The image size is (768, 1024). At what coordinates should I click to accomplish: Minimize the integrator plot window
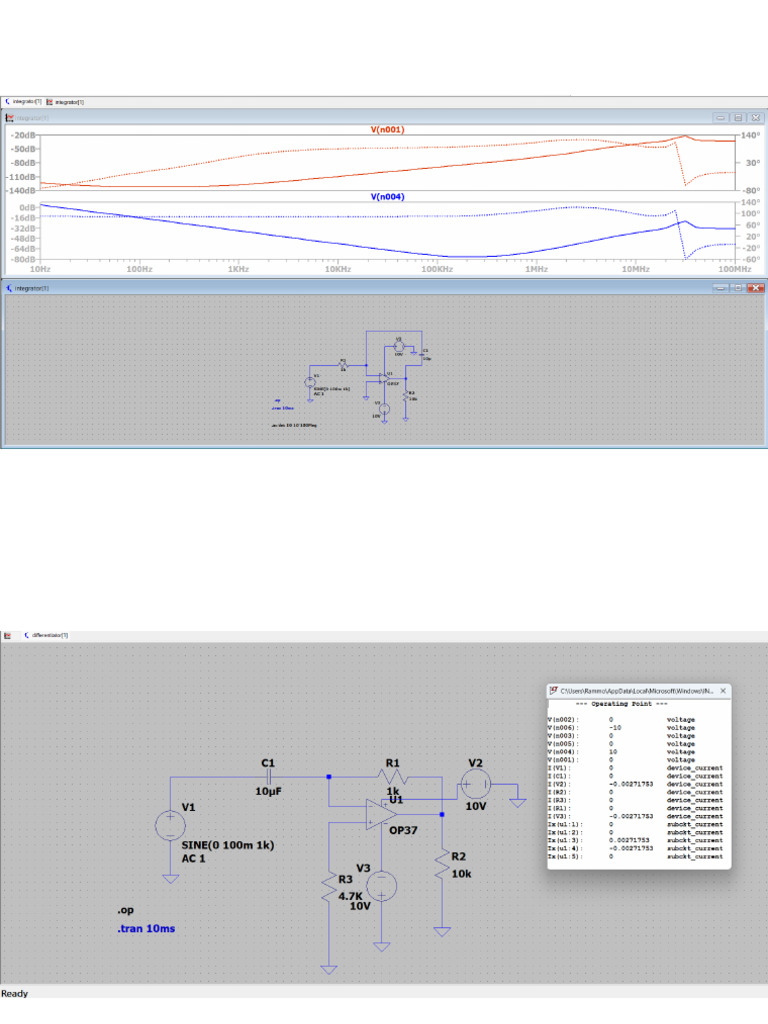coord(720,118)
